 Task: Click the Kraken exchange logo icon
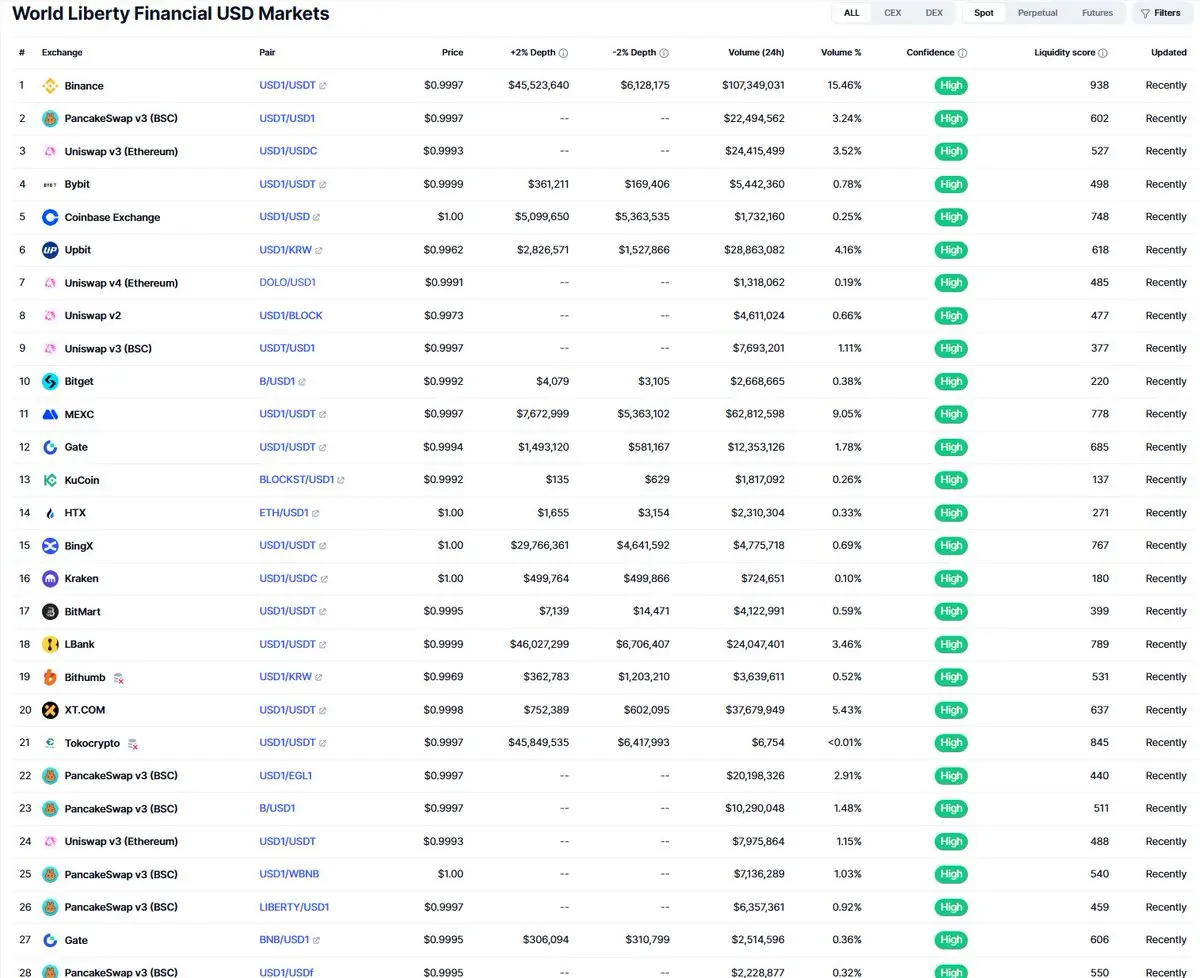50,579
